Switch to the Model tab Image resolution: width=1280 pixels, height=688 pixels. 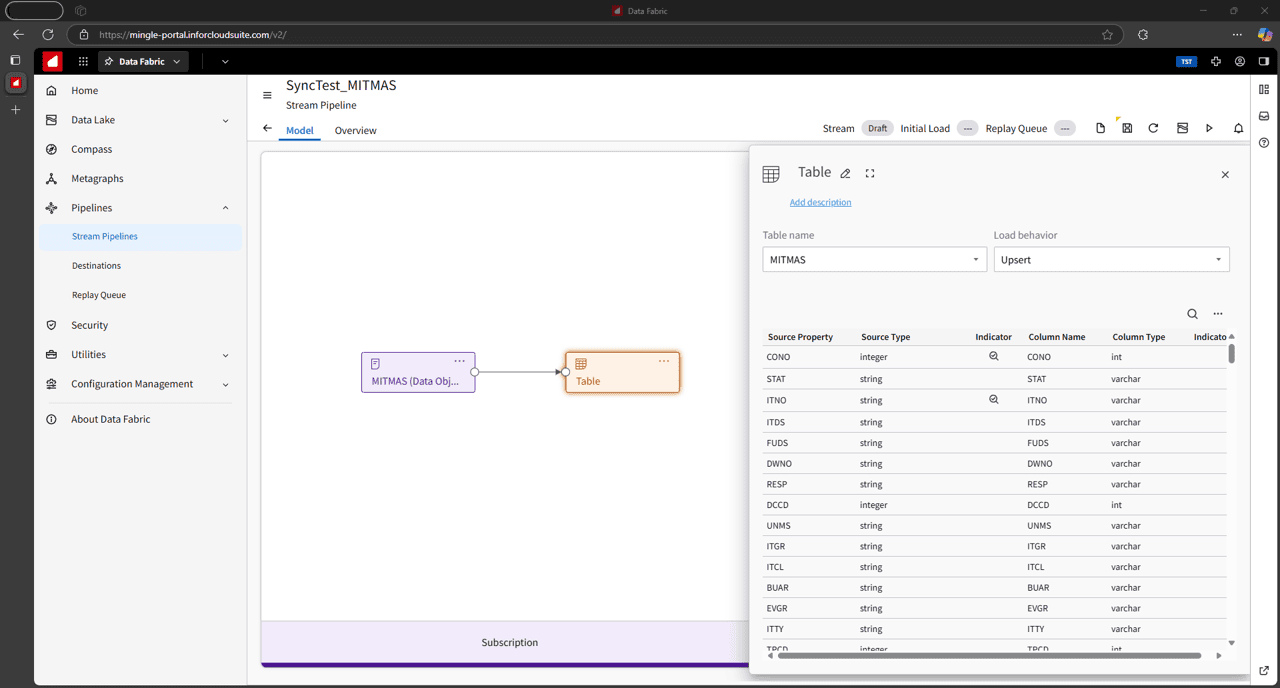(299, 130)
